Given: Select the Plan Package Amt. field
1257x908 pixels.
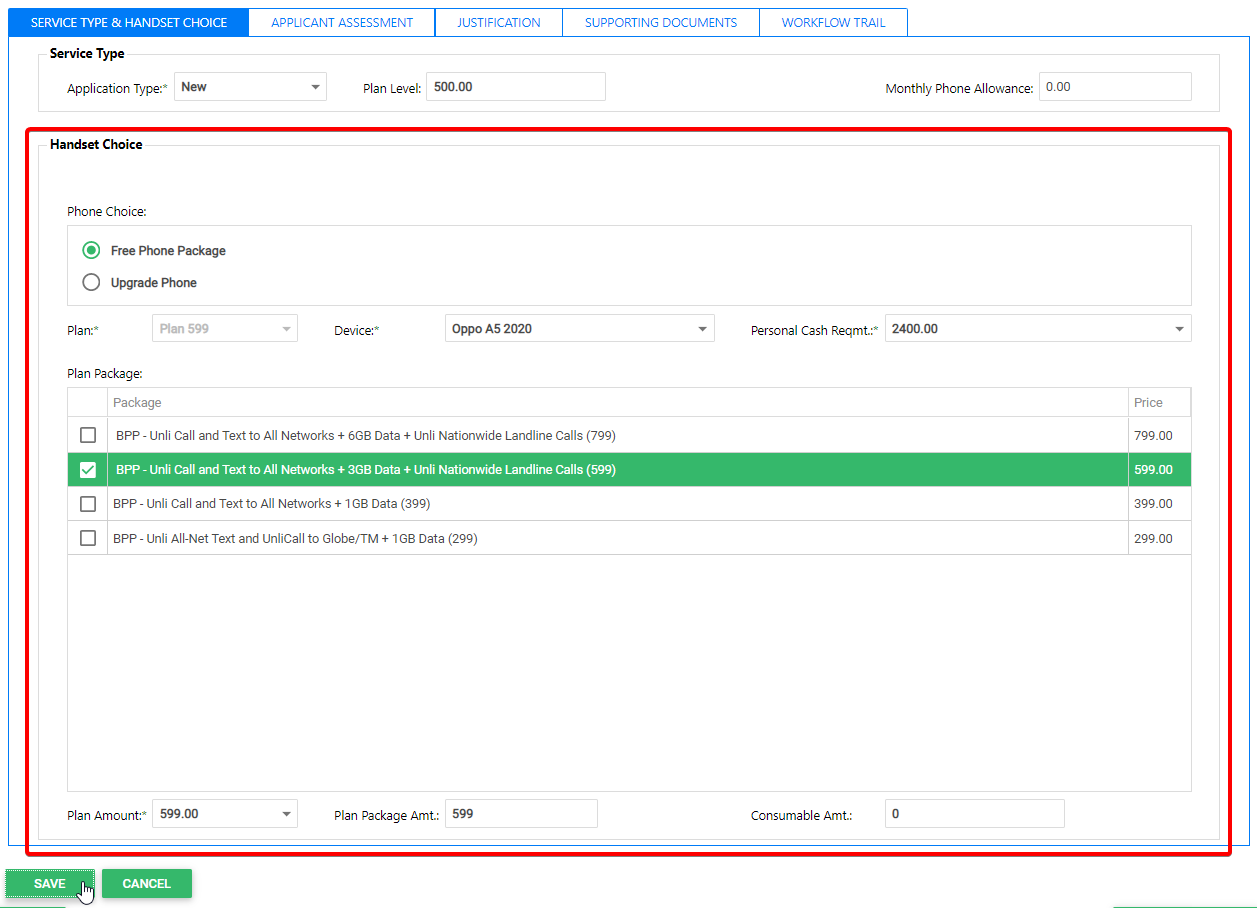Looking at the screenshot, I should click(x=520, y=814).
